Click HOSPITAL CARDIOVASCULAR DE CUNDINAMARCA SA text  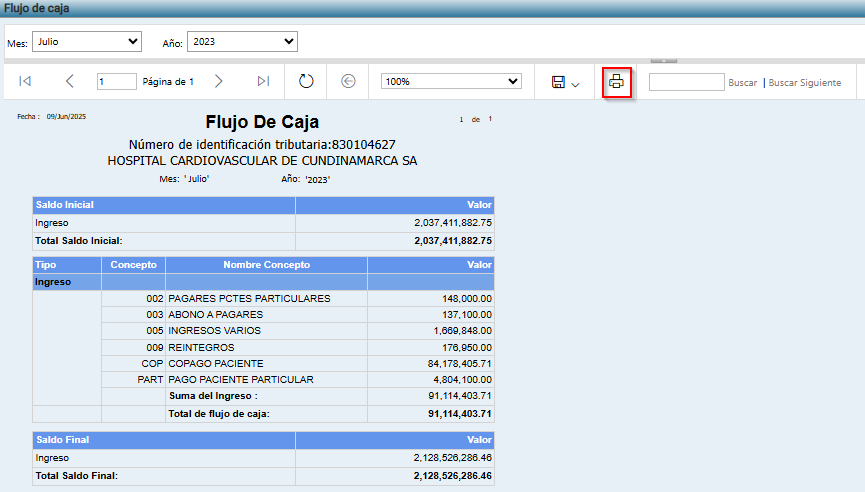(262, 161)
